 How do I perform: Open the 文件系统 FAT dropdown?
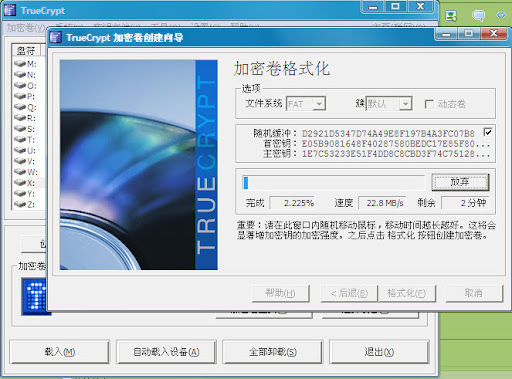[306, 104]
